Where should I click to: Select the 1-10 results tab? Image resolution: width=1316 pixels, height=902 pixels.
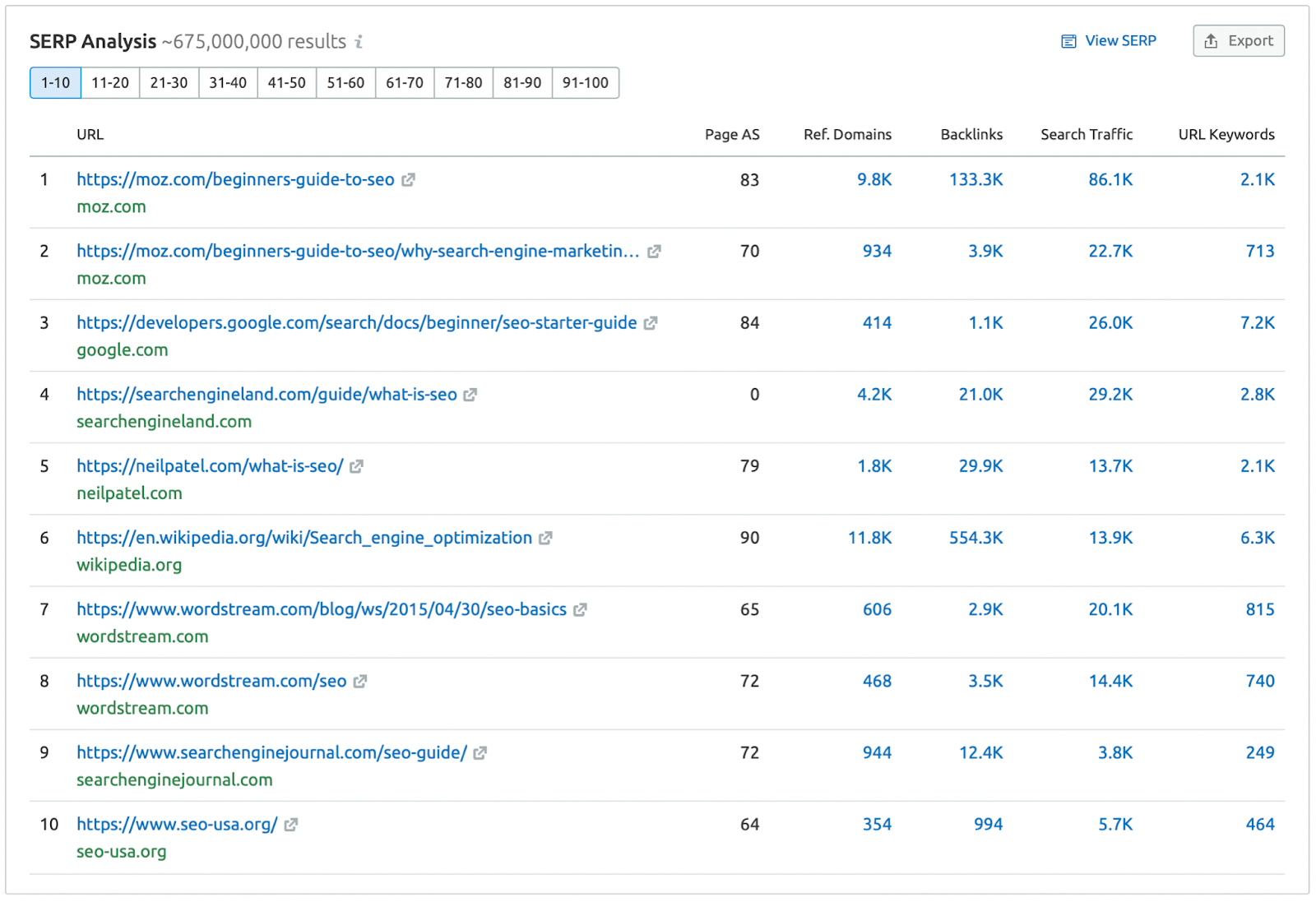coord(55,83)
